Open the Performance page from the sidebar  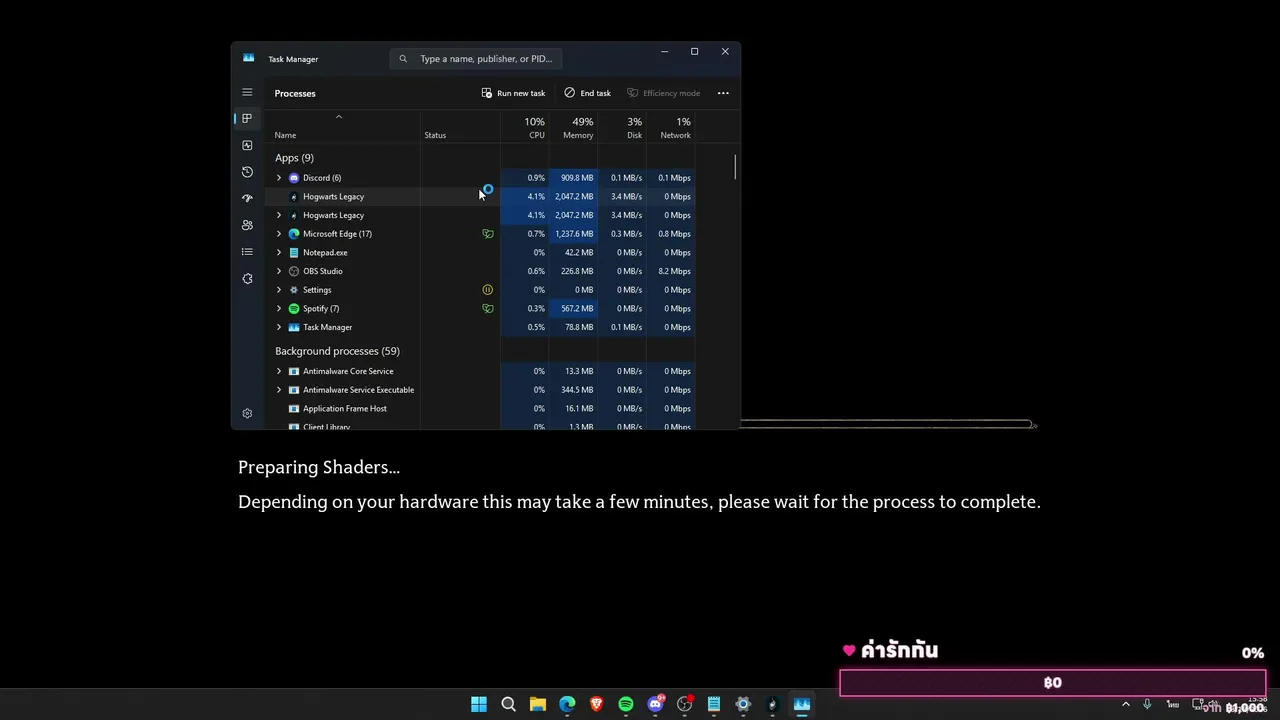pyautogui.click(x=247, y=145)
